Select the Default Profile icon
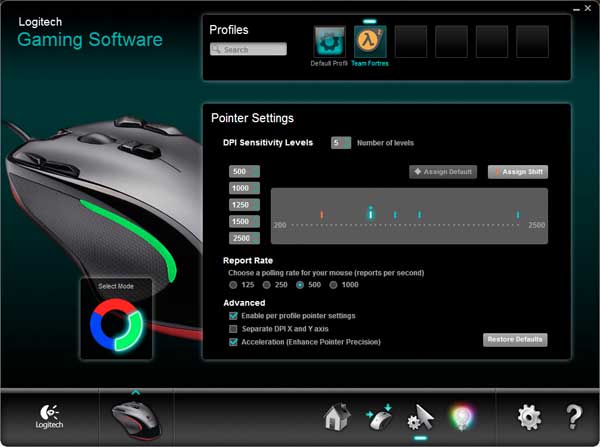 tap(329, 42)
